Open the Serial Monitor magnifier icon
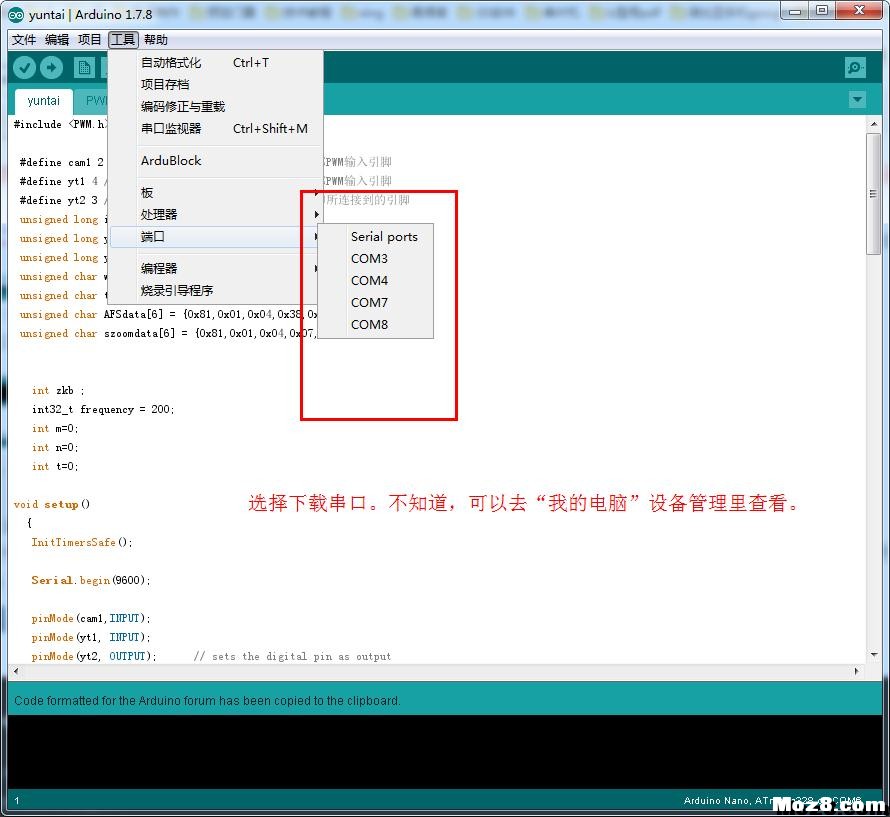The height and width of the screenshot is (817, 890). pos(855,68)
